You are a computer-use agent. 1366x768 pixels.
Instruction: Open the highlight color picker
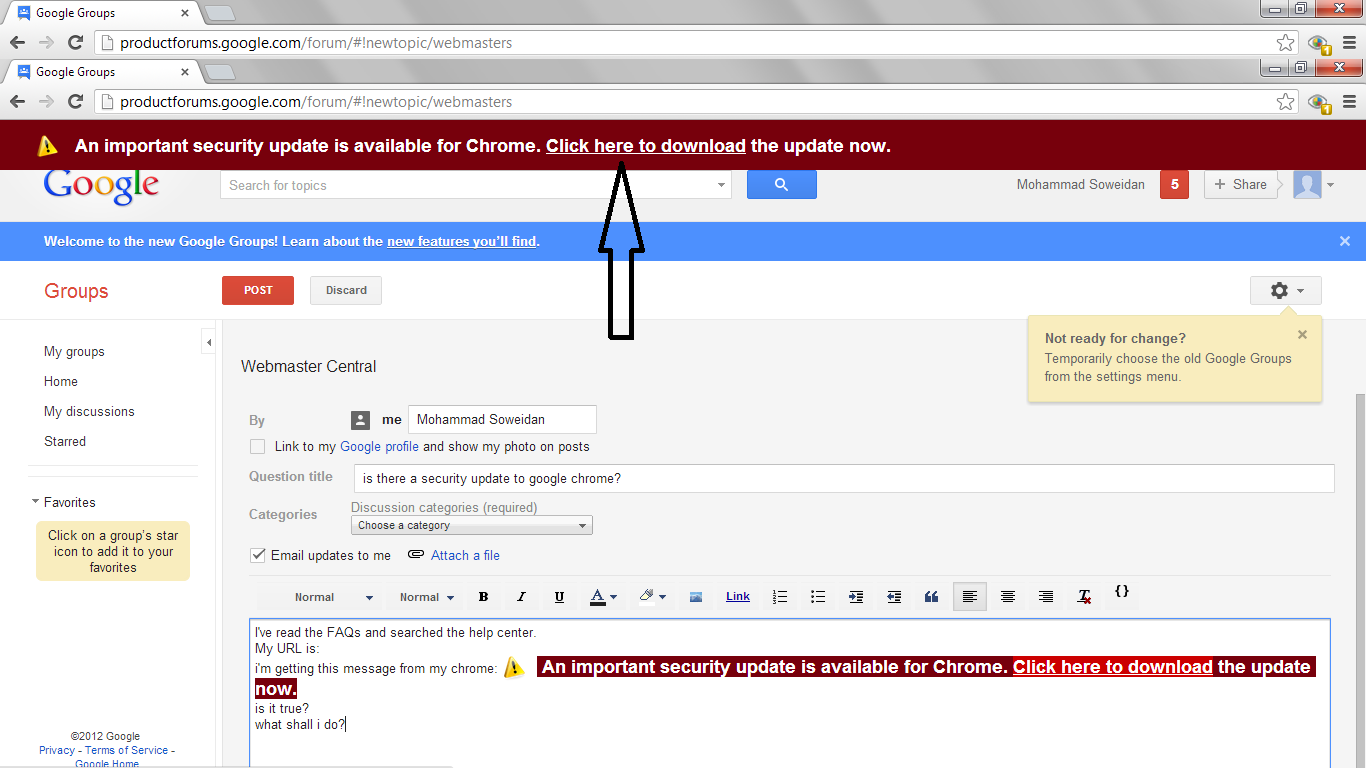click(x=652, y=597)
